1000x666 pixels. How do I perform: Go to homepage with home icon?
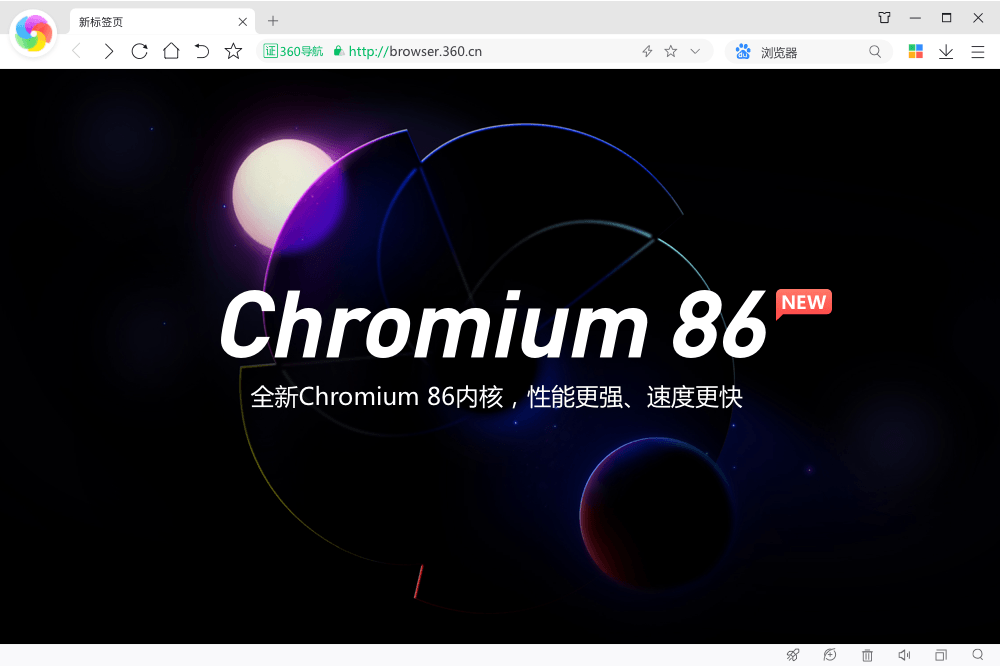coord(171,51)
